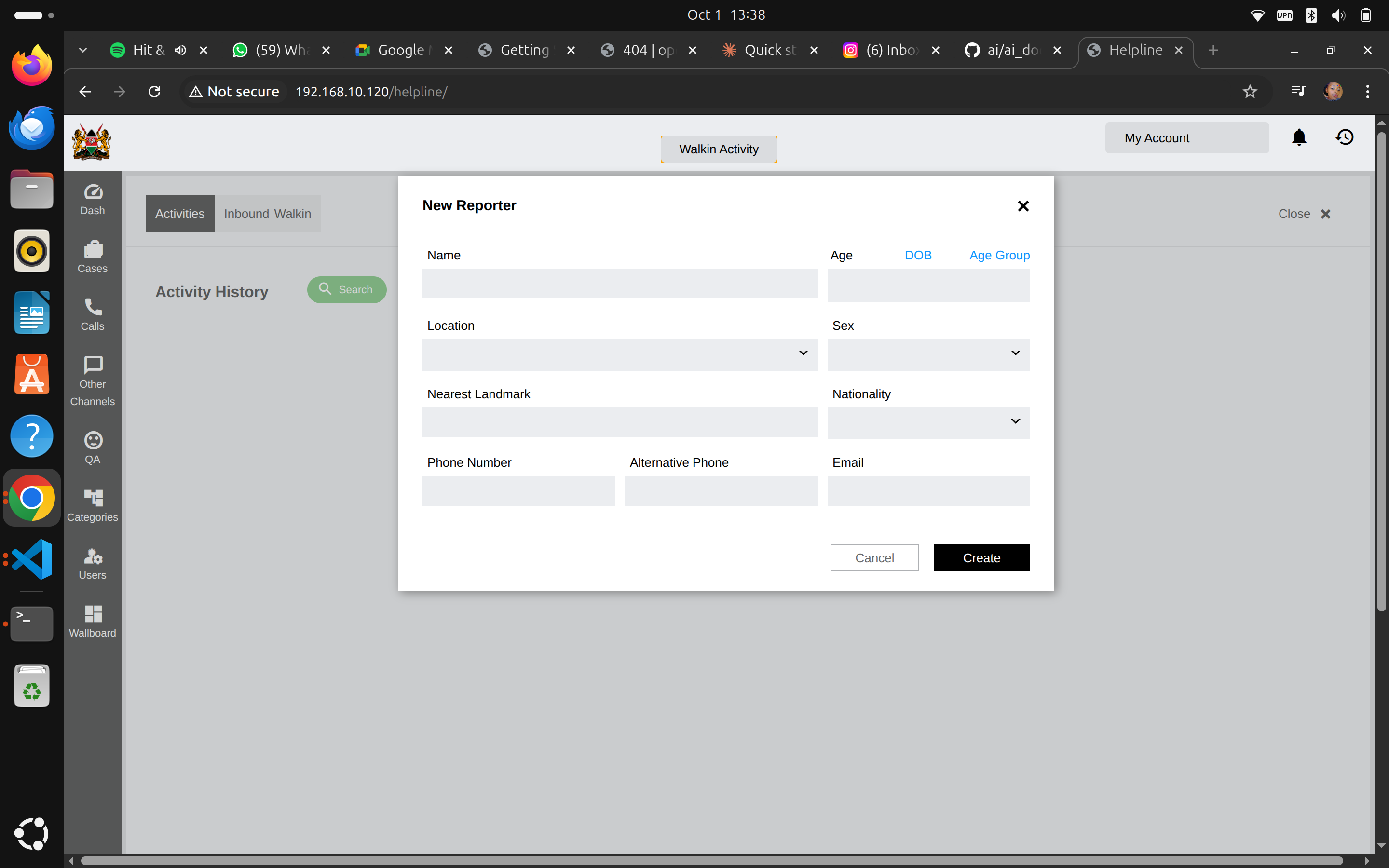Screen dimensions: 1389x868
Task: Click the Name input field
Action: click(620, 284)
